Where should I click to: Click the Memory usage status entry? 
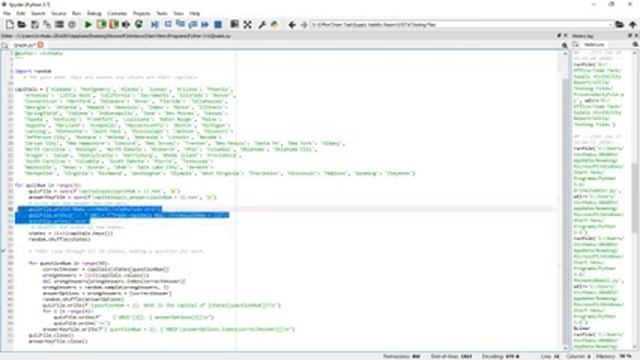click(x=614, y=356)
